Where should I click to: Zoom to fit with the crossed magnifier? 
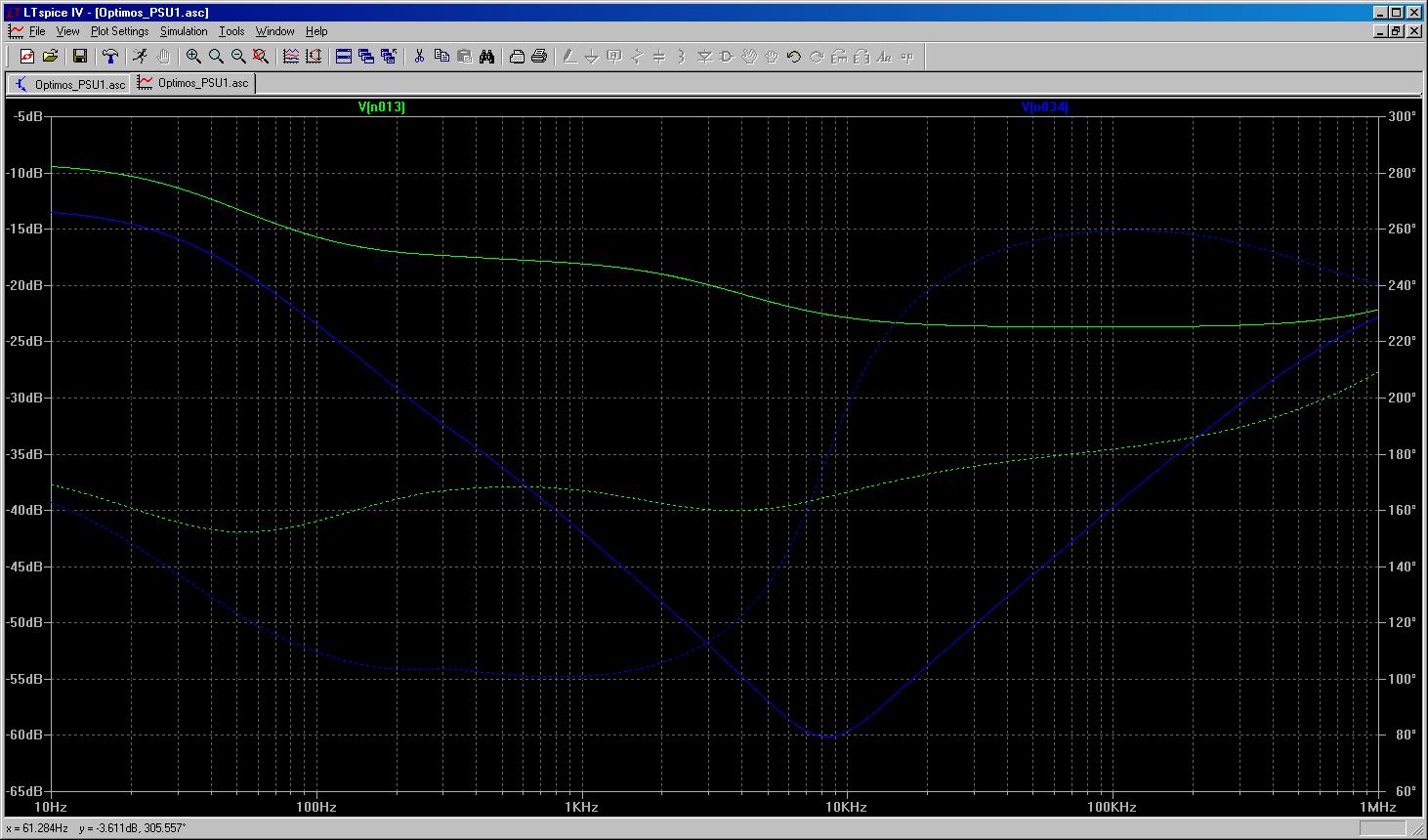pyautogui.click(x=261, y=57)
